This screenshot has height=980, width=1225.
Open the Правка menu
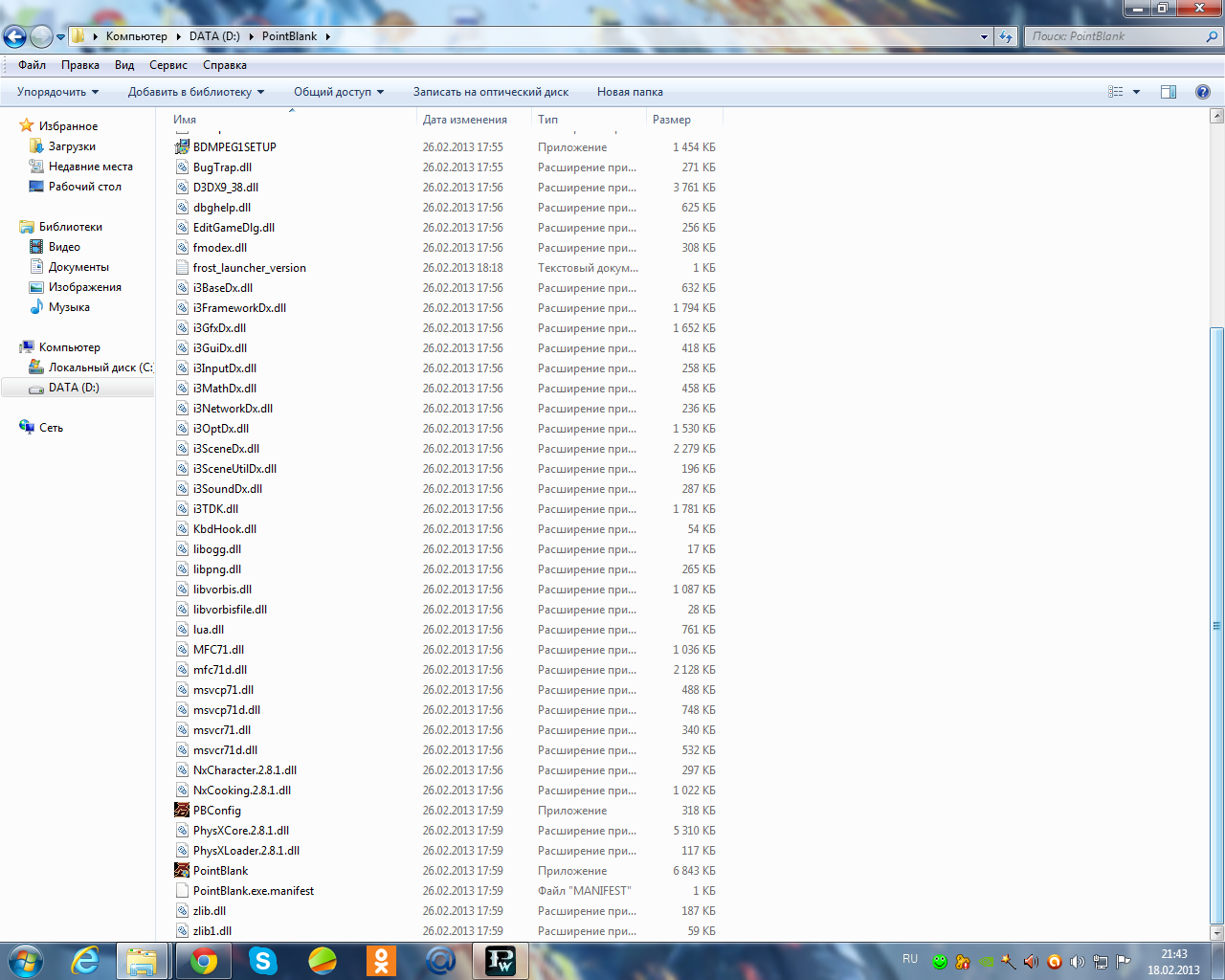click(x=80, y=65)
